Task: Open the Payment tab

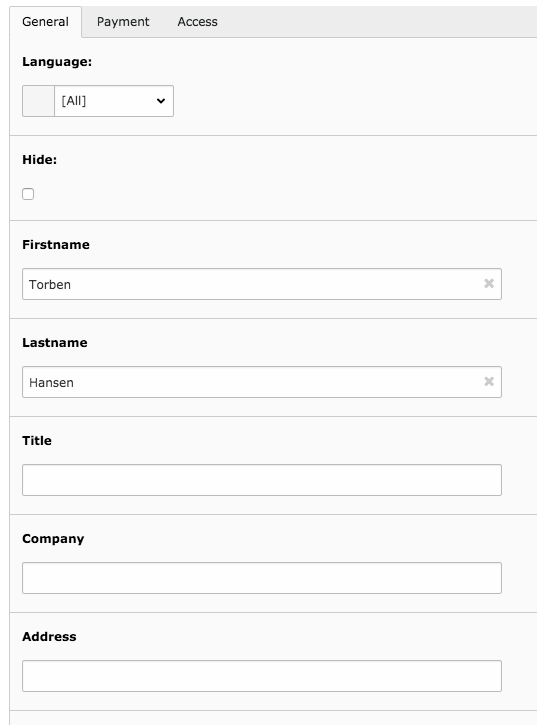Action: coord(123,22)
